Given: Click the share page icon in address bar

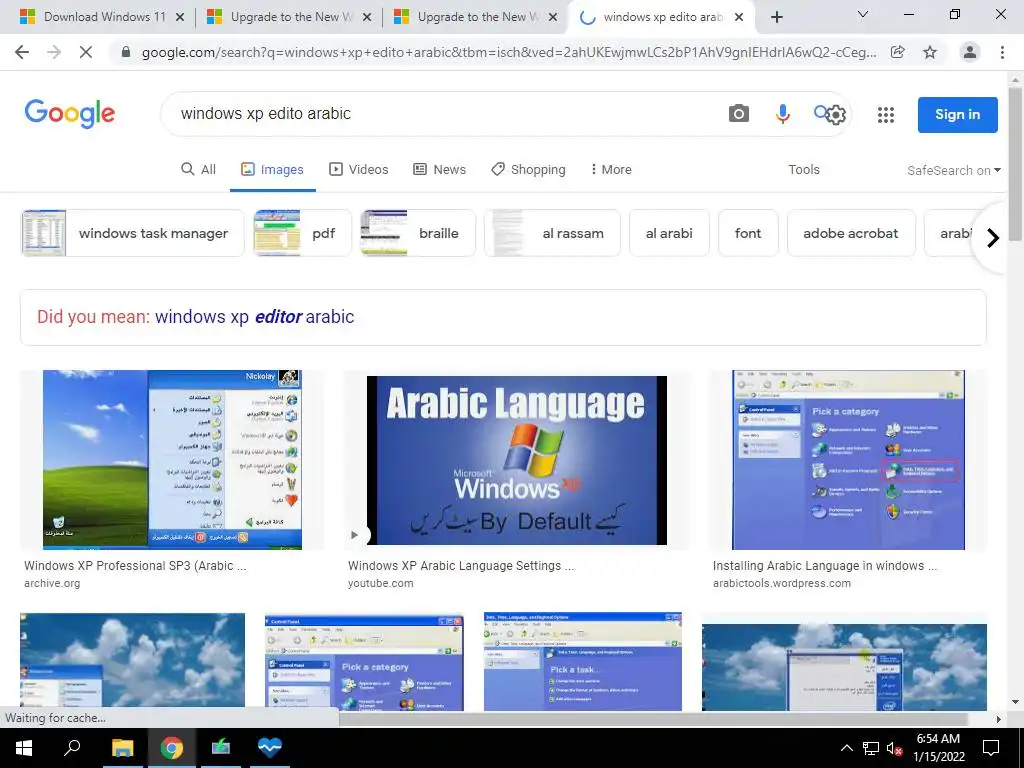Looking at the screenshot, I should click(897, 52).
